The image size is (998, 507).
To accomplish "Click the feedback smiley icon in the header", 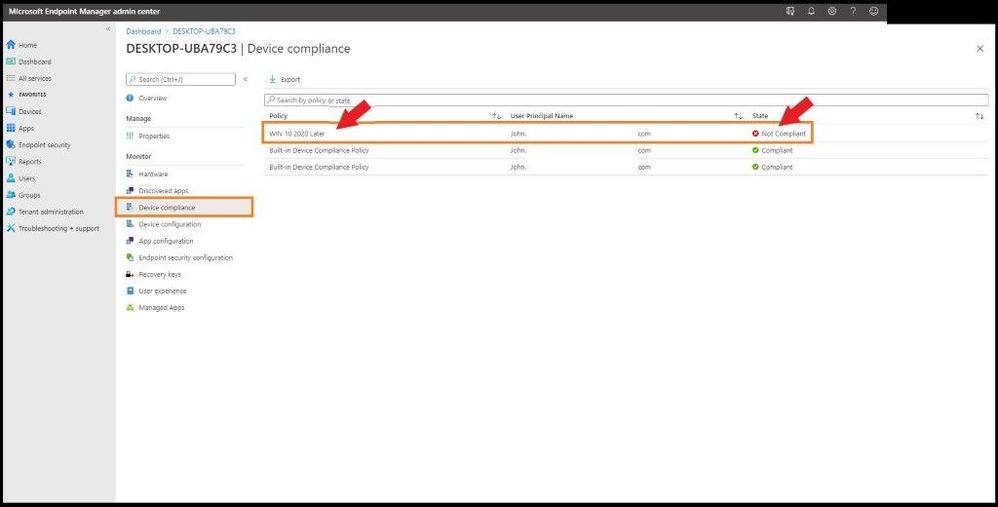I will [x=874, y=11].
